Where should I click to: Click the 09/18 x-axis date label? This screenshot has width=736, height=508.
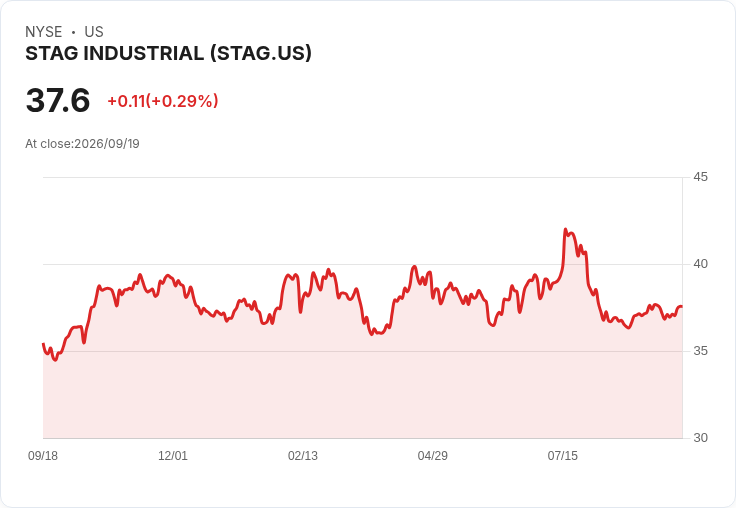(x=43, y=455)
